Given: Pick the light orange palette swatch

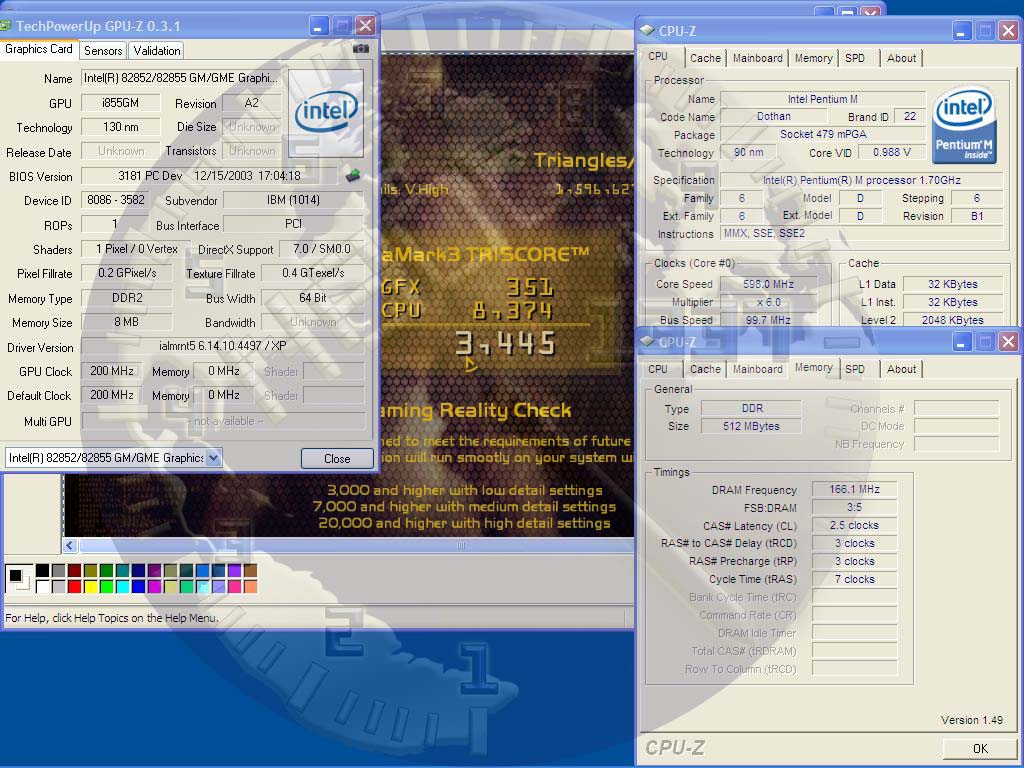Looking at the screenshot, I should point(251,586).
